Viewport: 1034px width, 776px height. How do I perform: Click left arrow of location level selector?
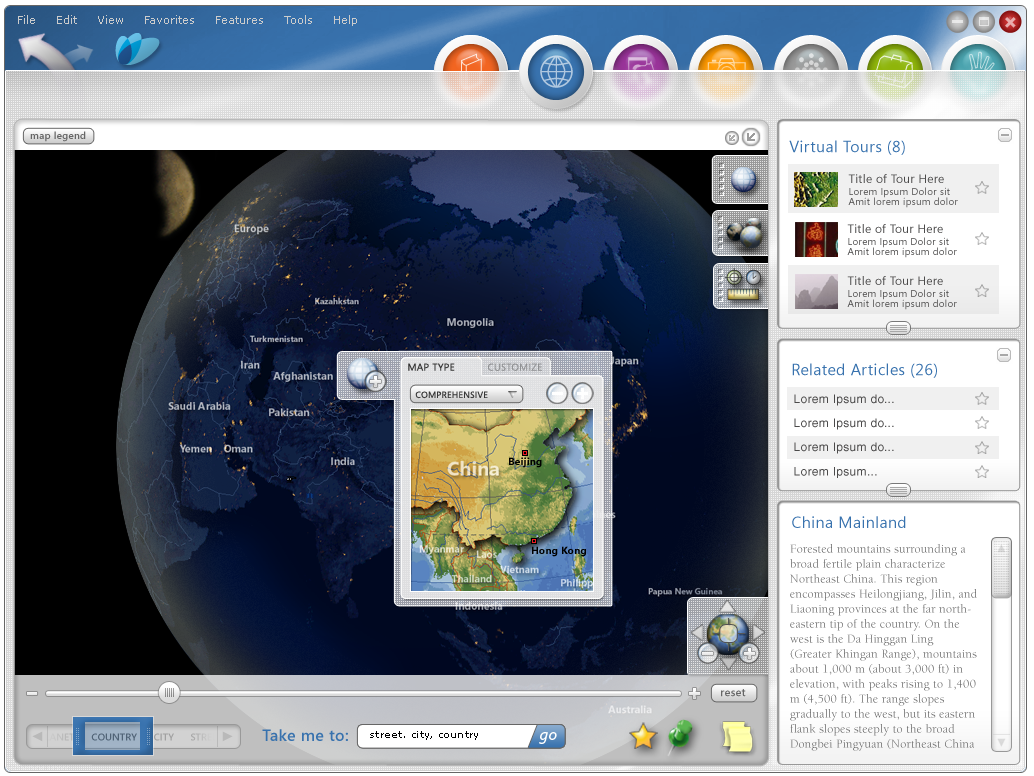(x=38, y=736)
